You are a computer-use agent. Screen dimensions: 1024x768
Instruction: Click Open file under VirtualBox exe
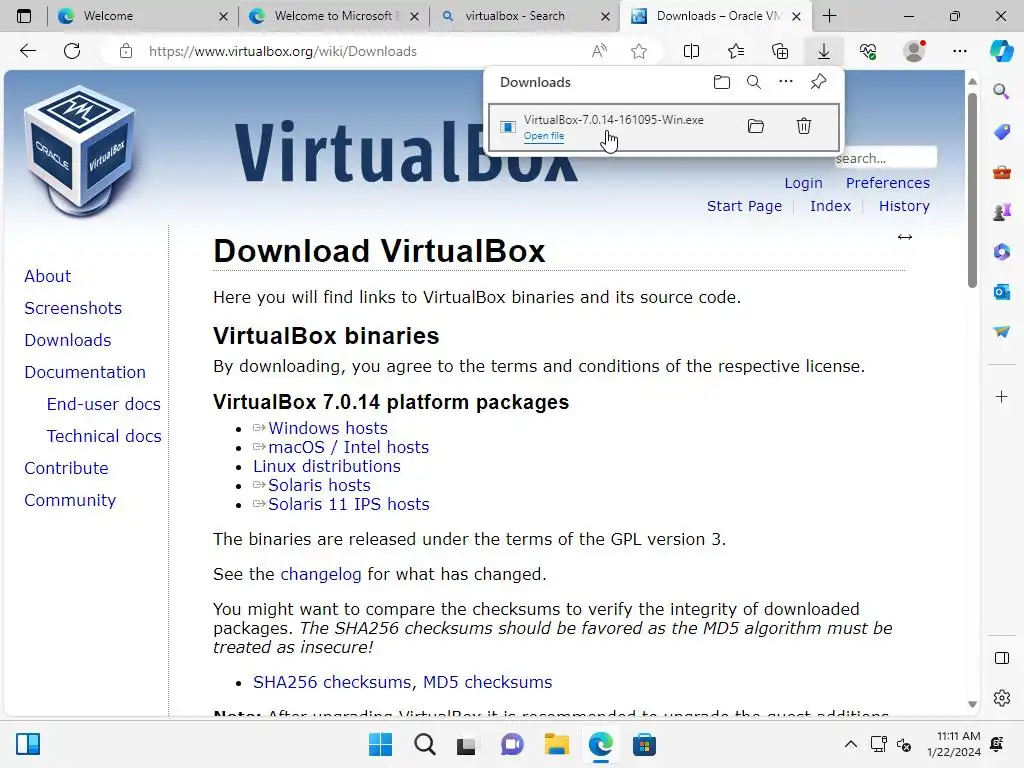pyautogui.click(x=544, y=136)
